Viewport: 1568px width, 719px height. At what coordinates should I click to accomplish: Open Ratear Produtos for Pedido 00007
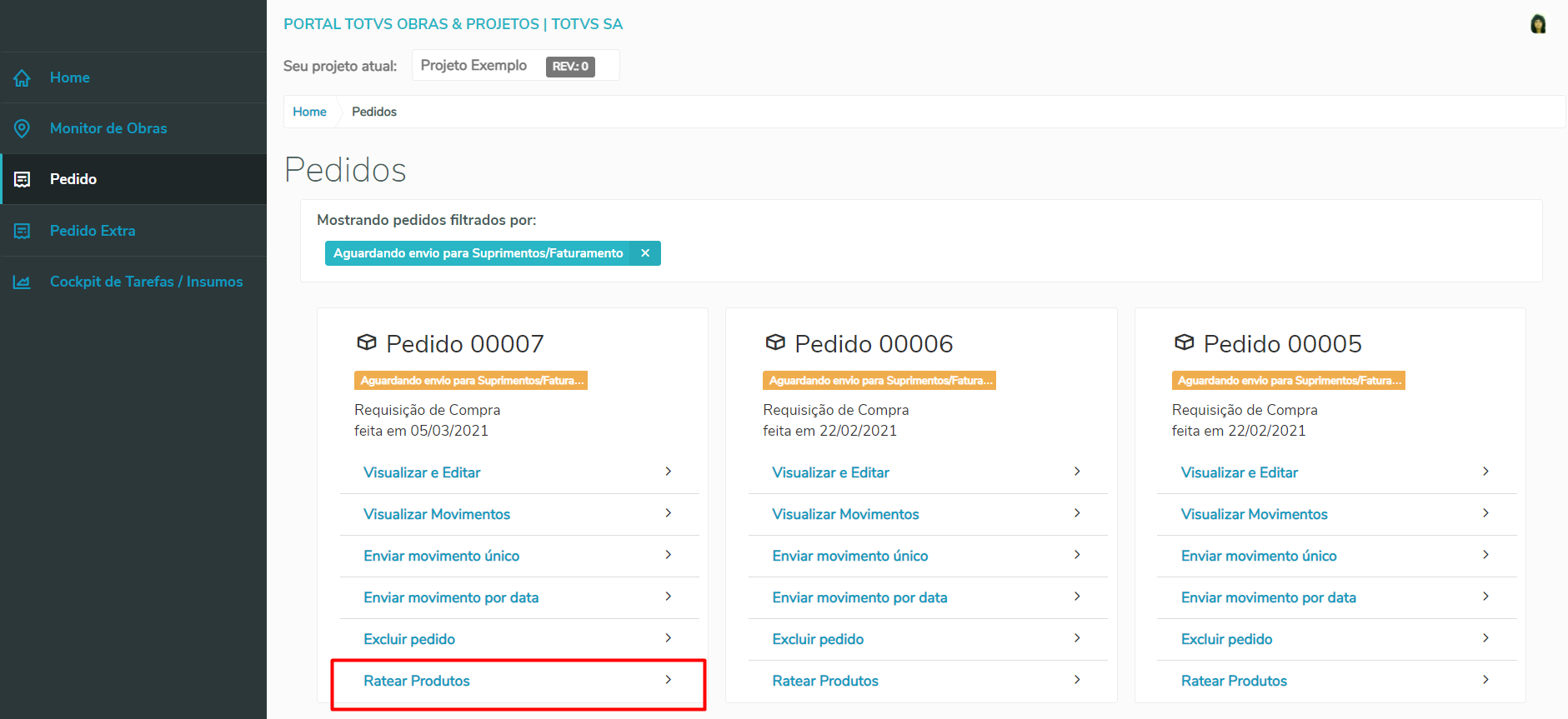tap(417, 681)
